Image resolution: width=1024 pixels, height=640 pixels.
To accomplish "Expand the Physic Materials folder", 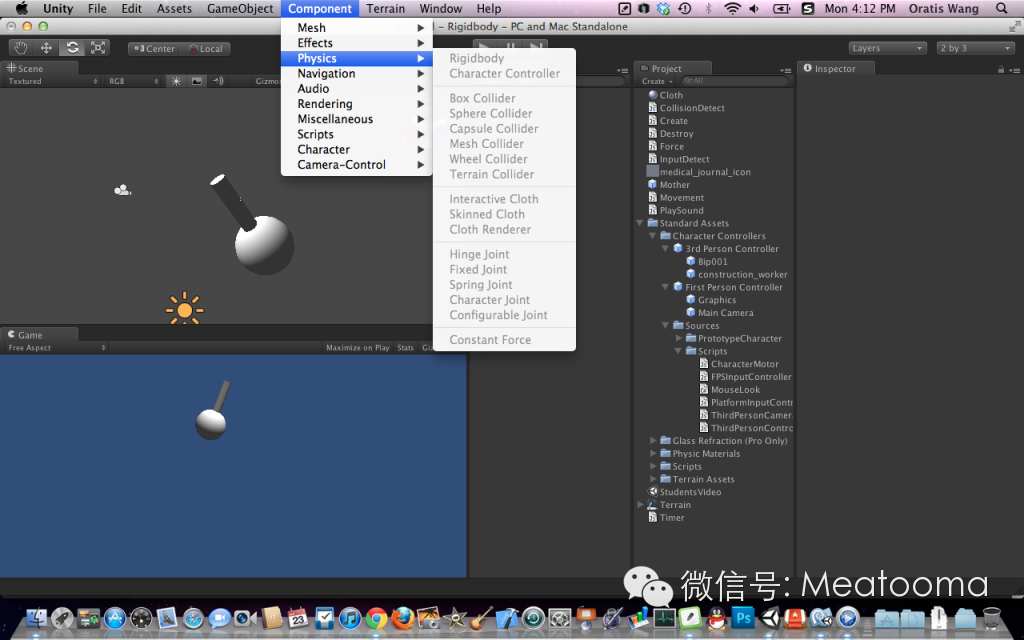I will [653, 453].
